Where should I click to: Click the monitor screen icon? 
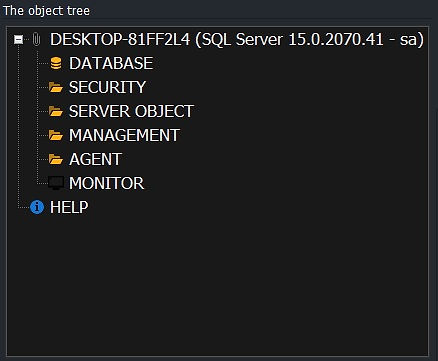(x=56, y=183)
